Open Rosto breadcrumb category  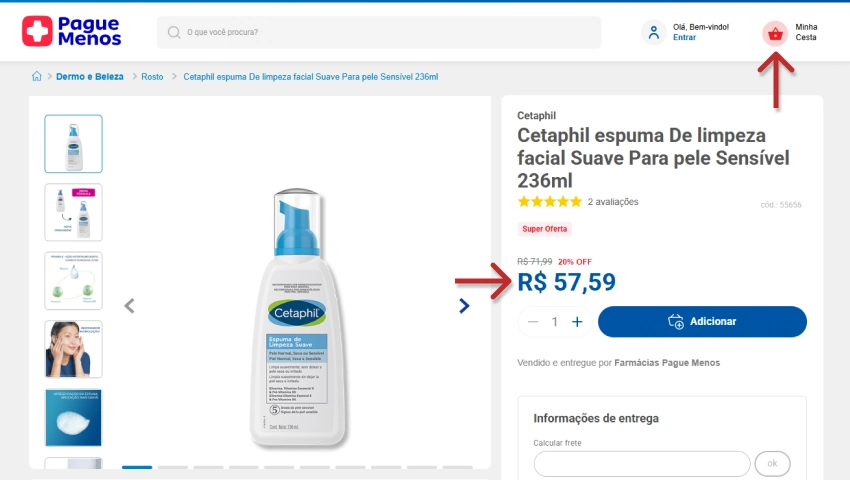[152, 77]
